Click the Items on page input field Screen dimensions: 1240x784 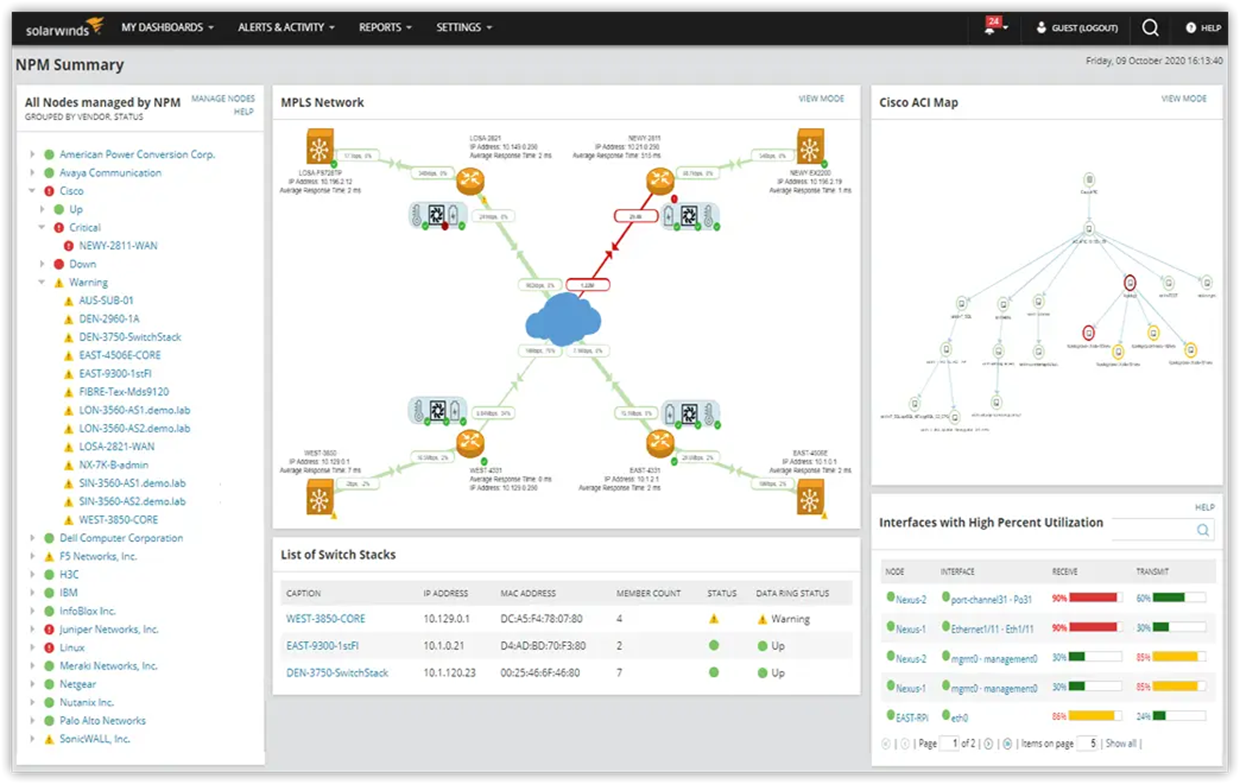tap(1088, 744)
